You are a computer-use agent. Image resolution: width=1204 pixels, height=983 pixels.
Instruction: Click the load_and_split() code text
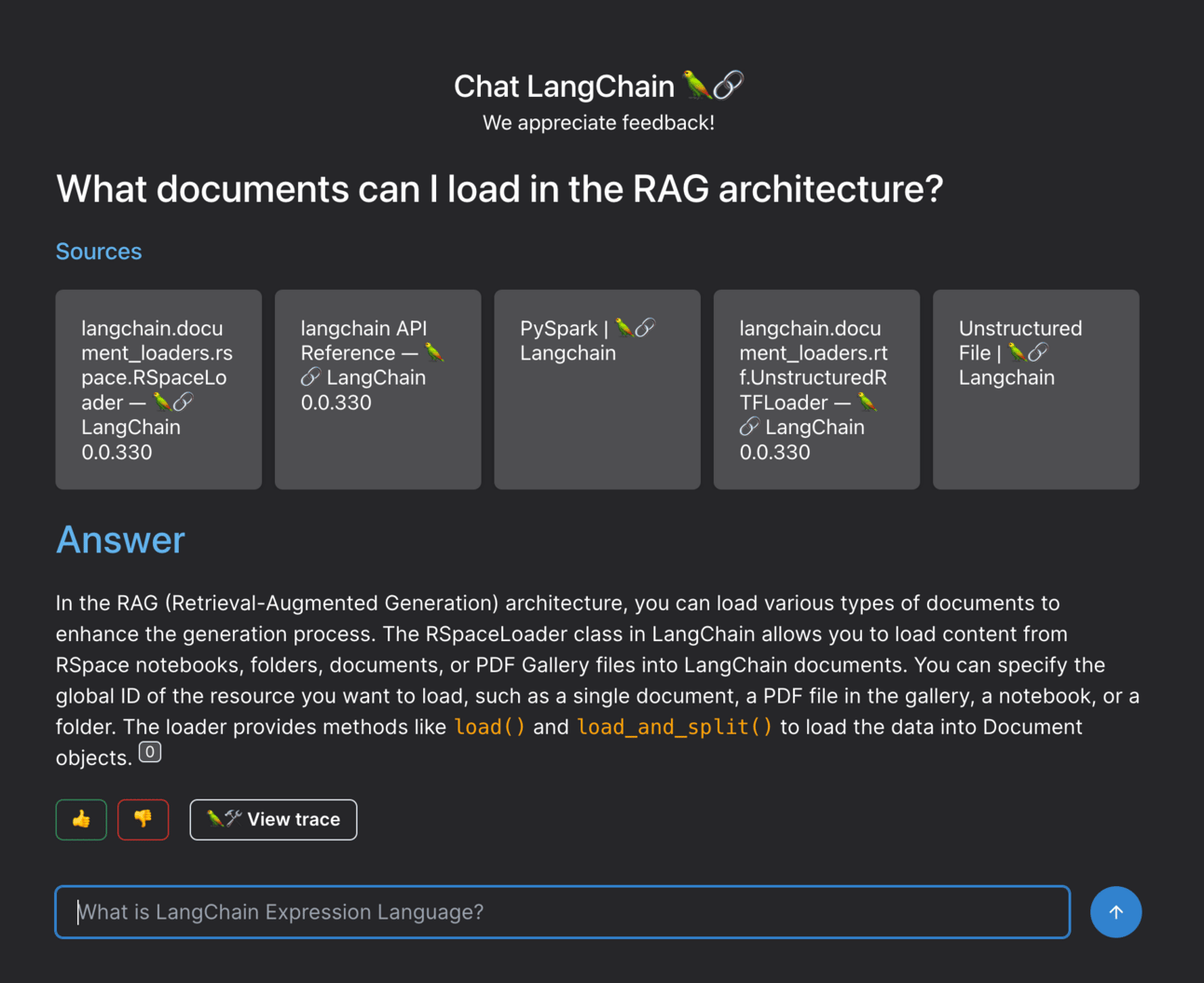tap(675, 727)
